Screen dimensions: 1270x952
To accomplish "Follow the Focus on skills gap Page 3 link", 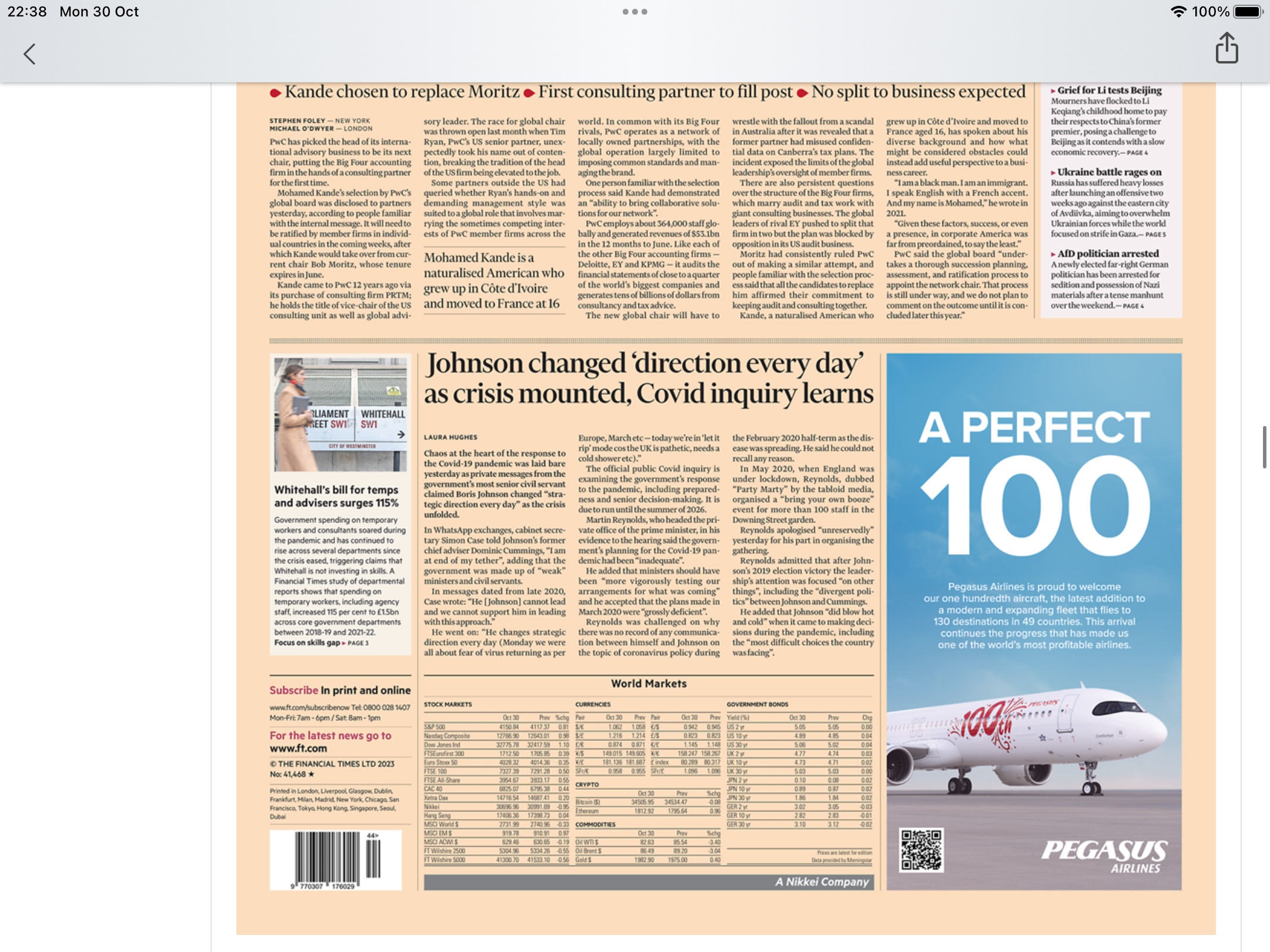I will coord(322,643).
